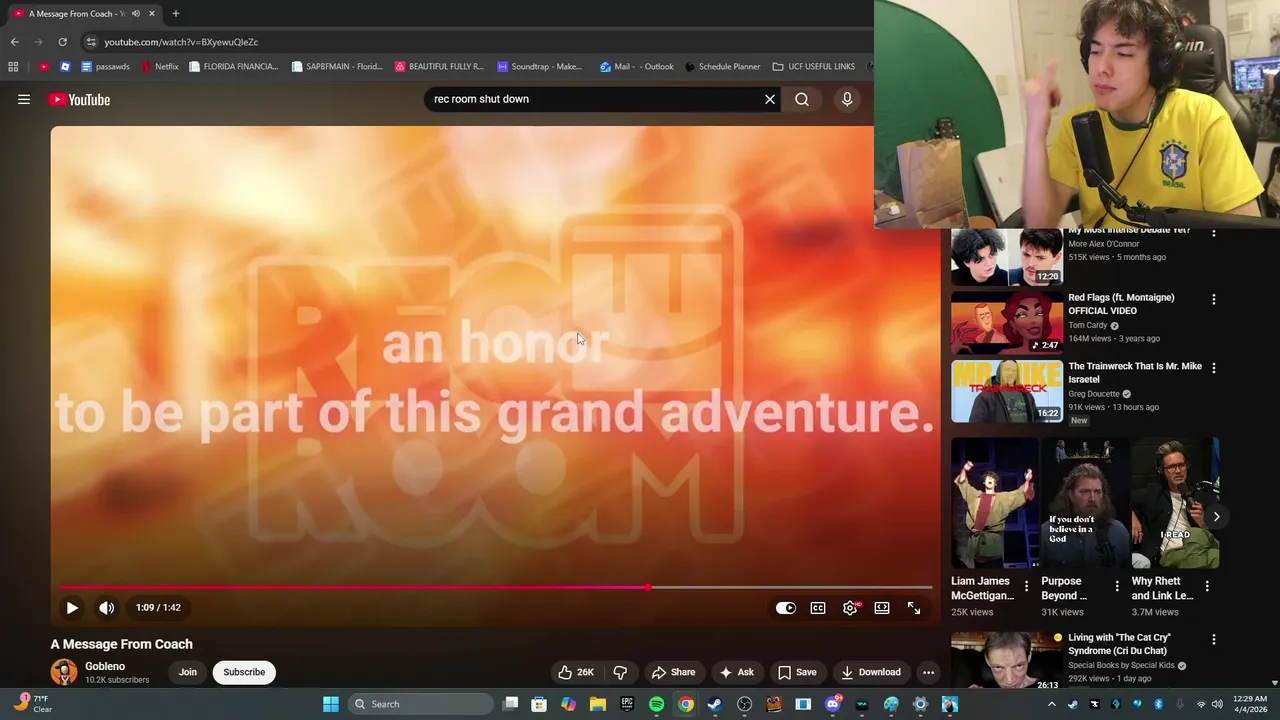Viewport: 1280px width, 720px height.
Task: Open the Liam James McGettigan short
Action: 995,502
